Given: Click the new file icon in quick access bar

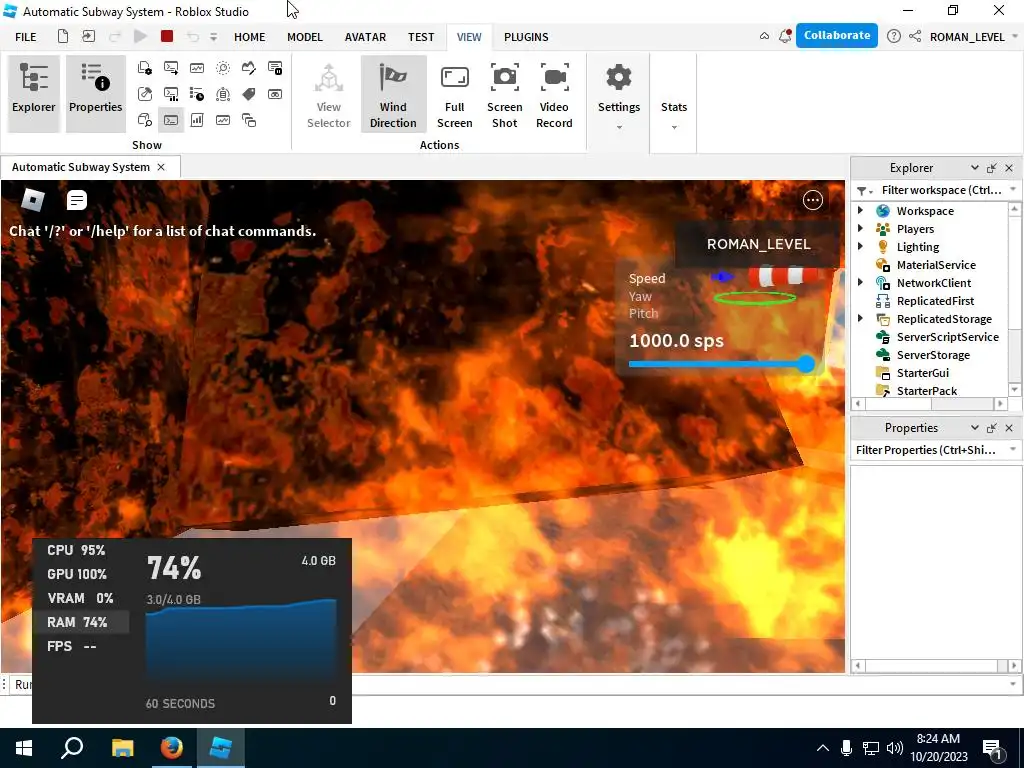Looking at the screenshot, I should [63, 36].
